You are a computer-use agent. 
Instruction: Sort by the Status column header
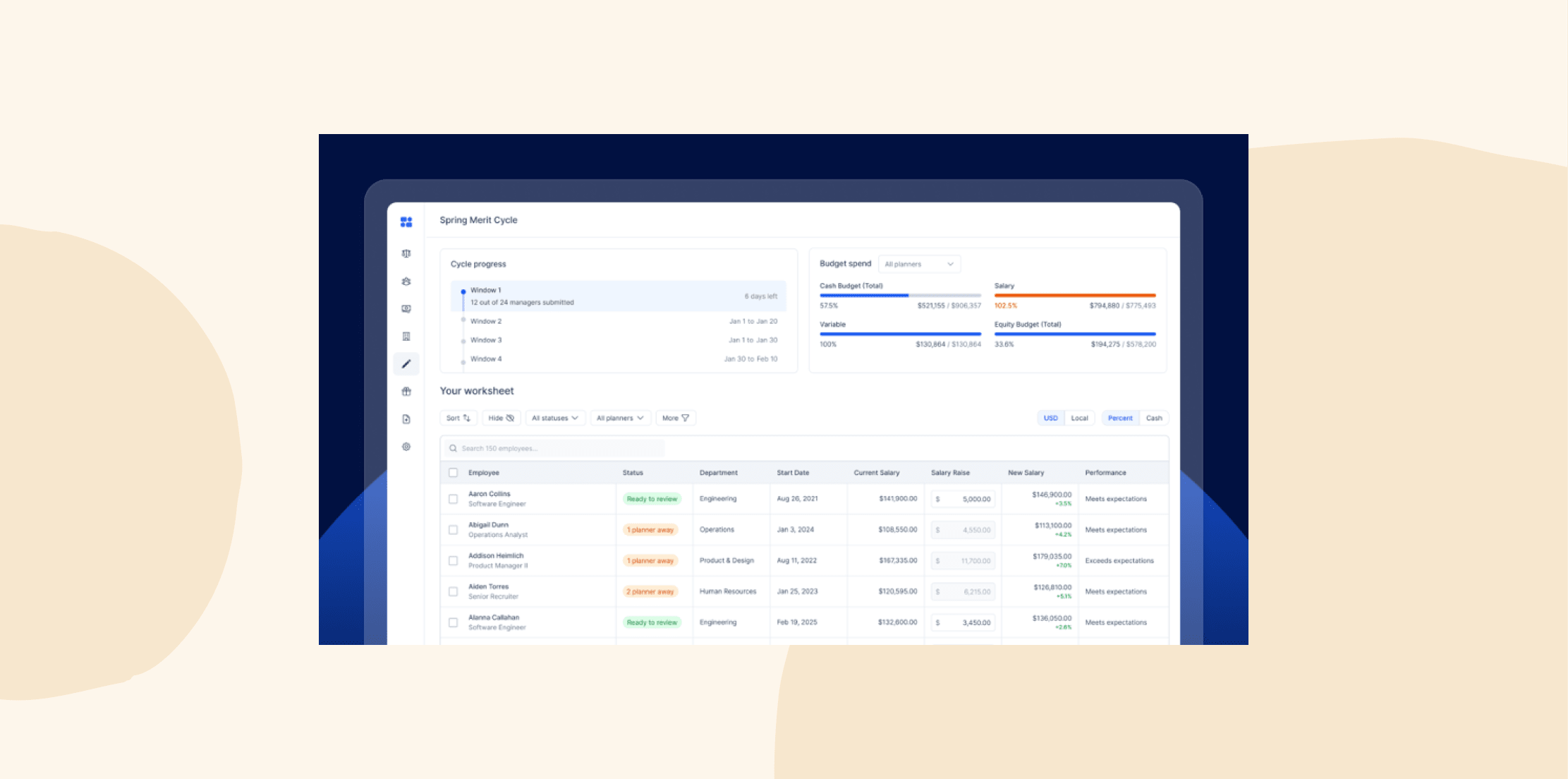pos(633,473)
